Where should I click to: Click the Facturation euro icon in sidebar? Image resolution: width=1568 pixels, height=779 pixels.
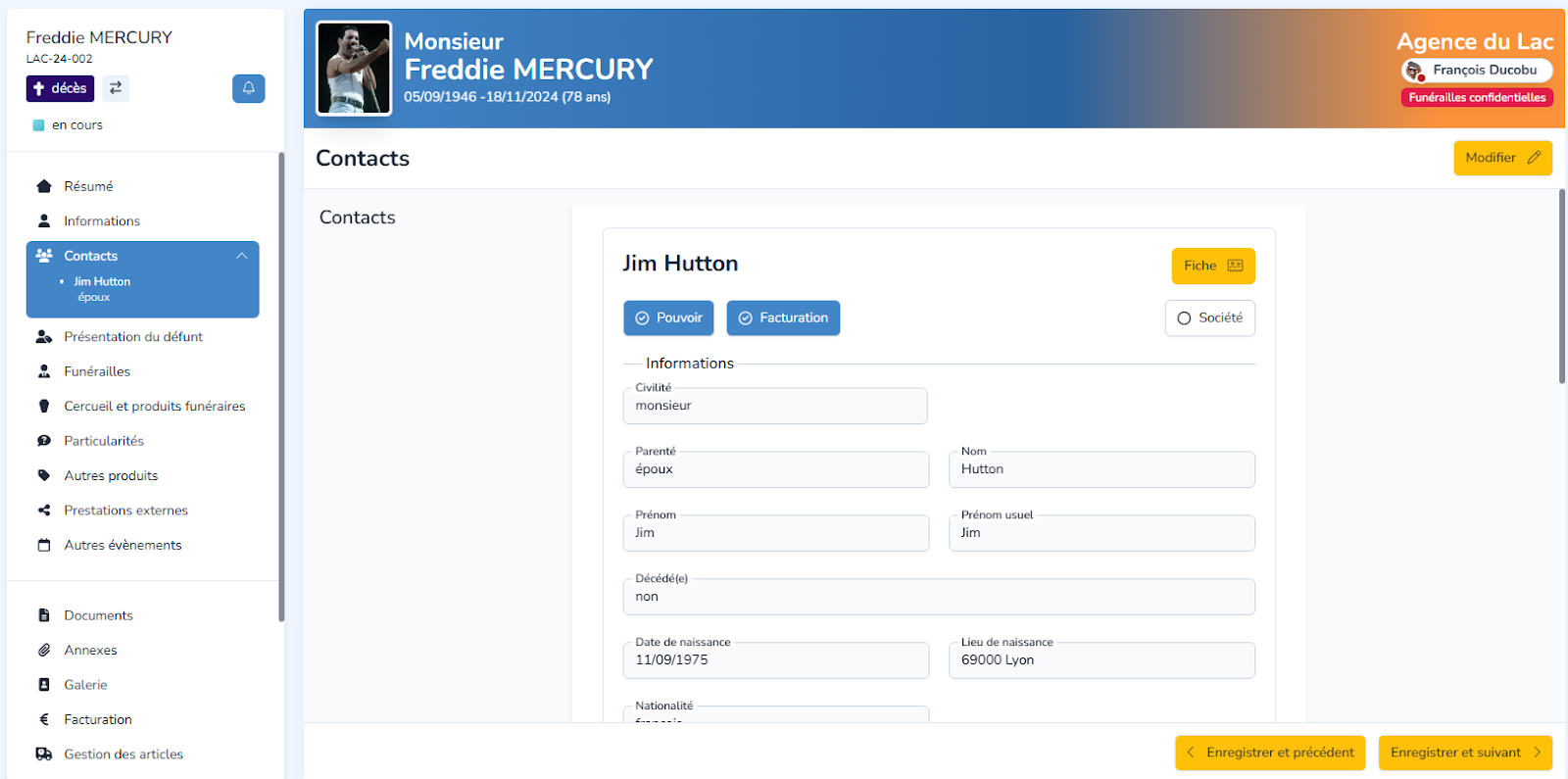[x=44, y=719]
